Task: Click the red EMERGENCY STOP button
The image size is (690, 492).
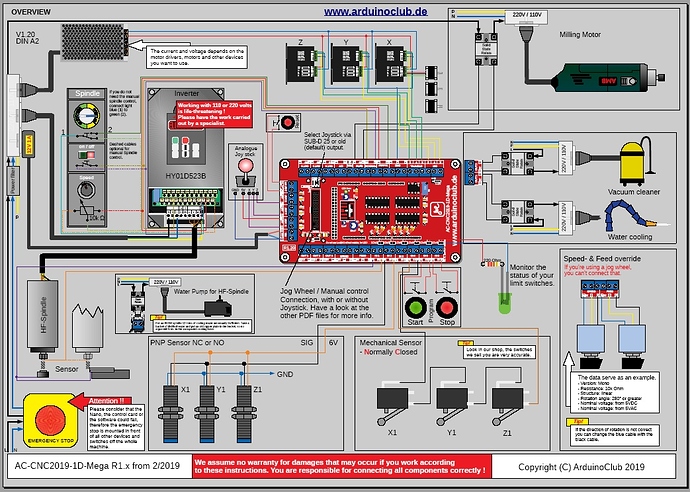Action: pyautogui.click(x=50, y=420)
